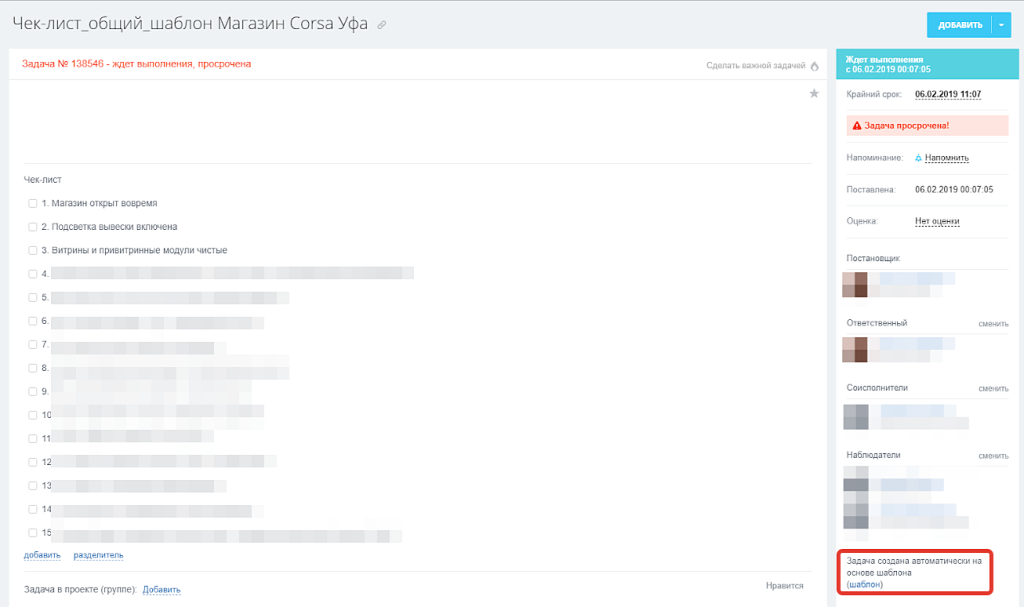This screenshot has width=1024, height=607.
Task: Click the bell icon next to Напомнить
Action: (918, 158)
